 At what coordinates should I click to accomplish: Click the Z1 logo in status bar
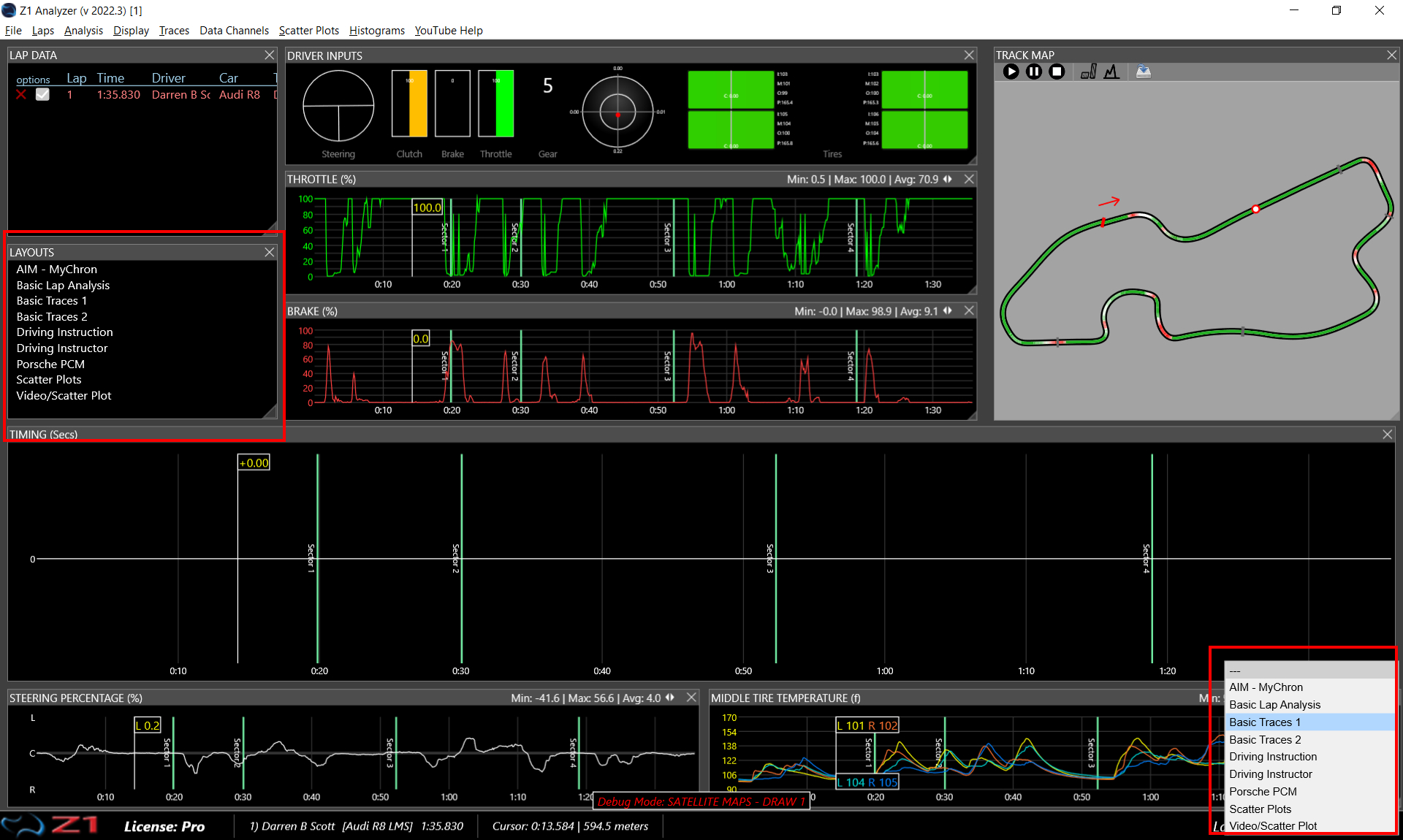coord(50,825)
